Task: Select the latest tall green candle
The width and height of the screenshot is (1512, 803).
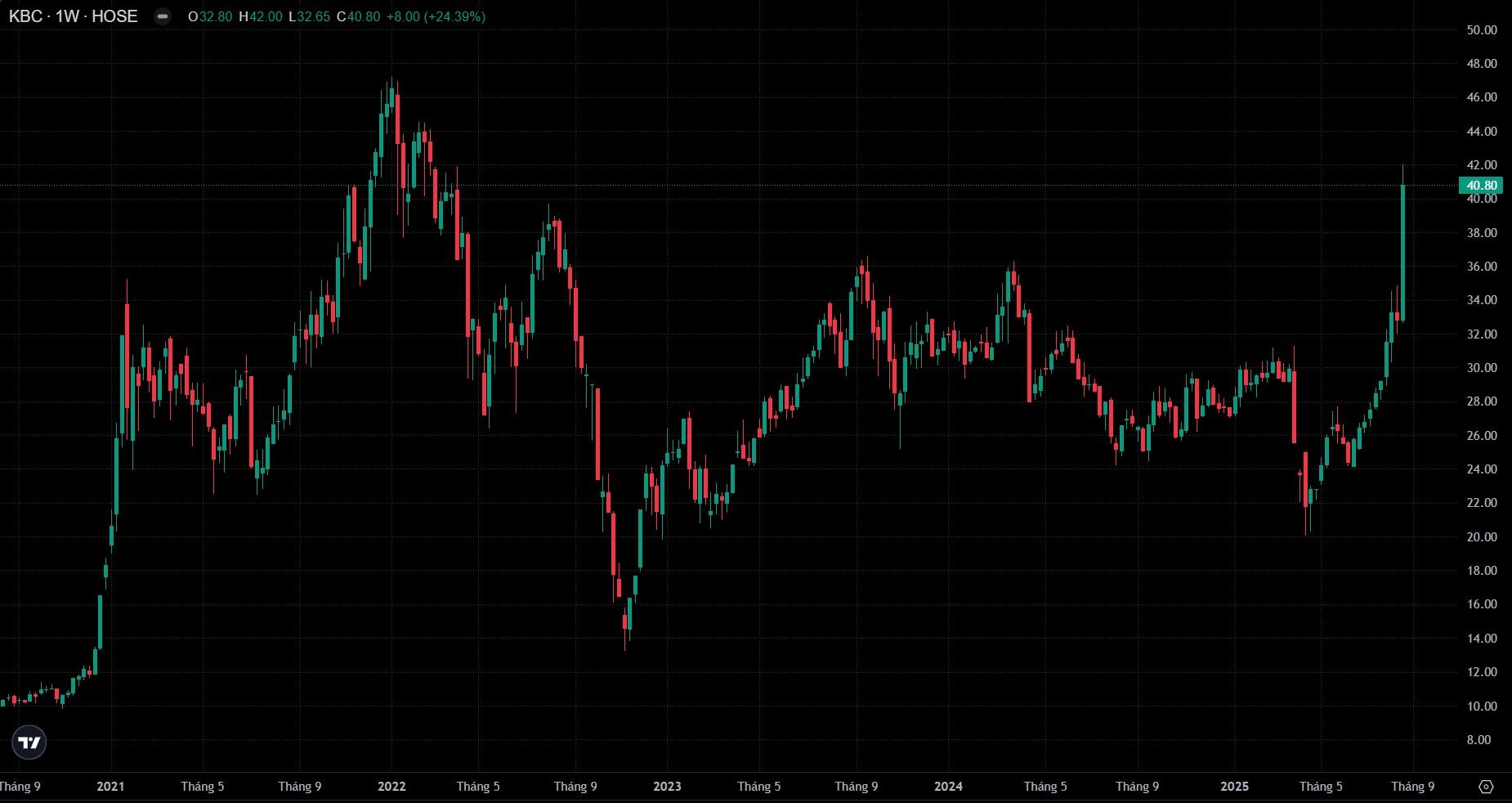Action: click(x=1403, y=253)
